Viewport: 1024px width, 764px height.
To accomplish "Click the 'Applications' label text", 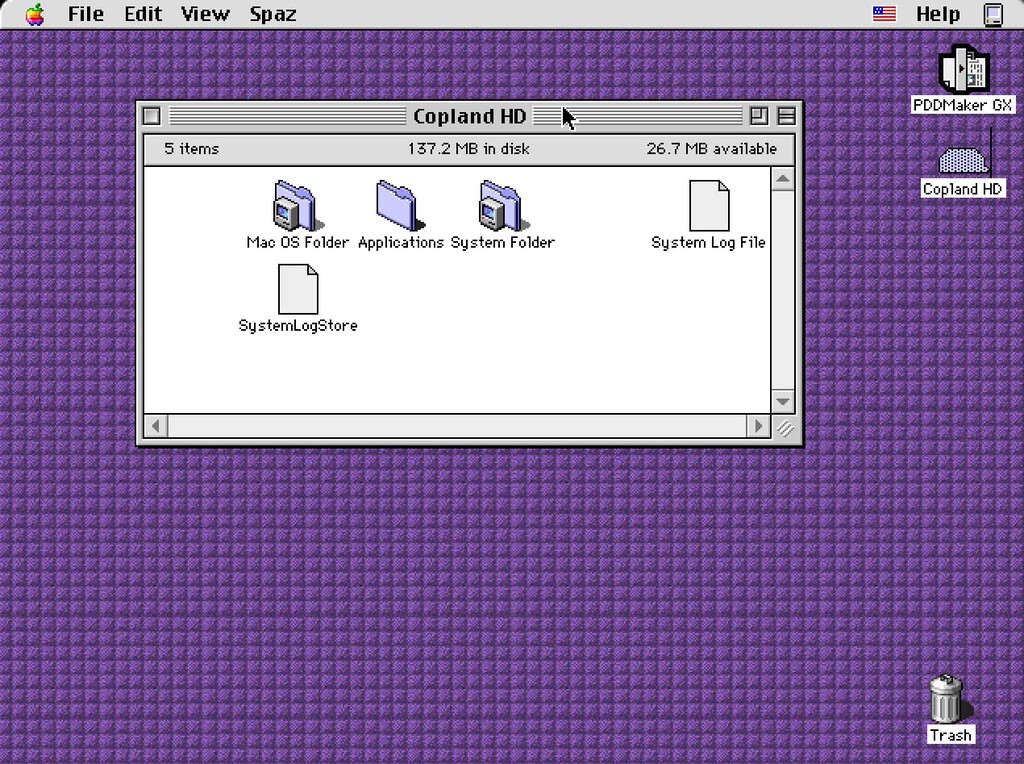I will tap(401, 242).
